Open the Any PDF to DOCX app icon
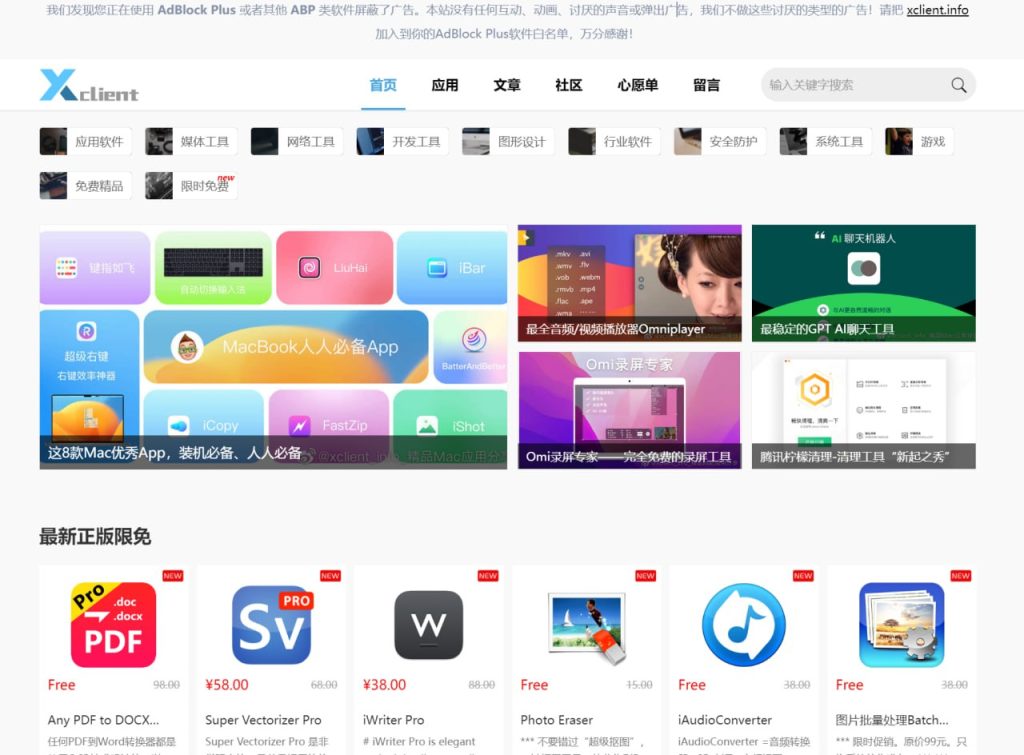 (x=114, y=624)
